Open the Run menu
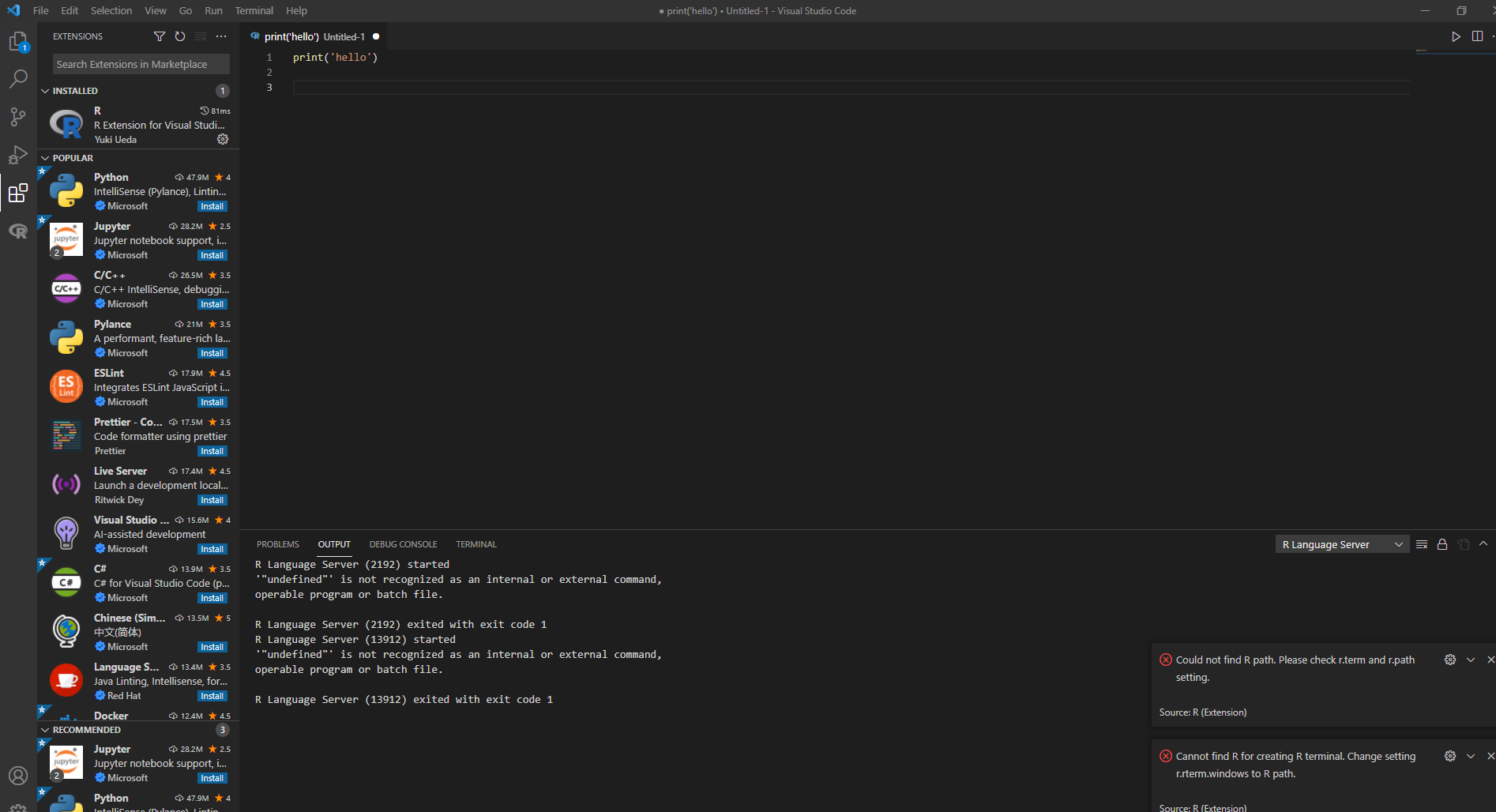The image size is (1496, 812). coord(213,11)
